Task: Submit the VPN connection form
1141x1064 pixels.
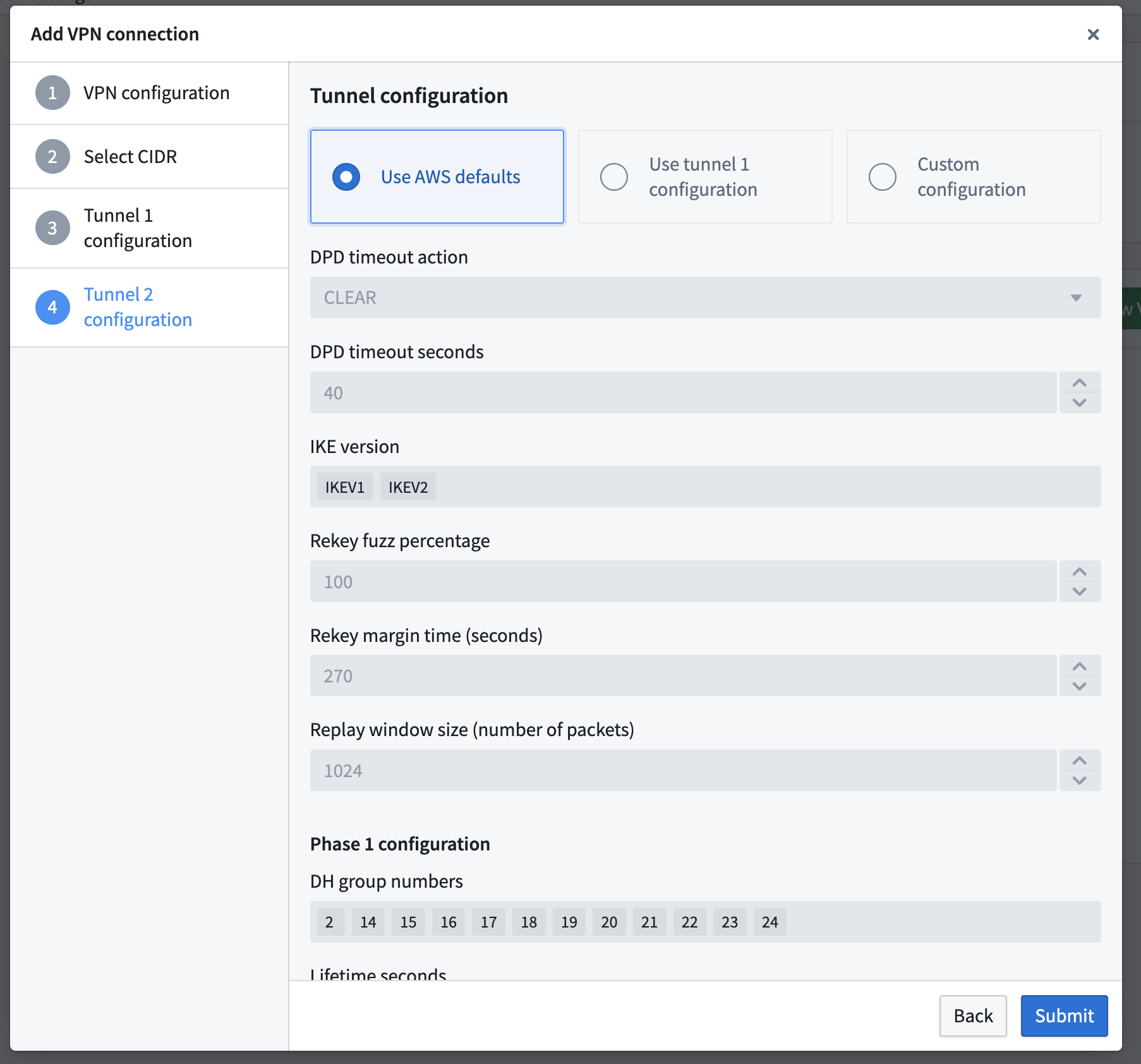Action: pos(1063,1015)
